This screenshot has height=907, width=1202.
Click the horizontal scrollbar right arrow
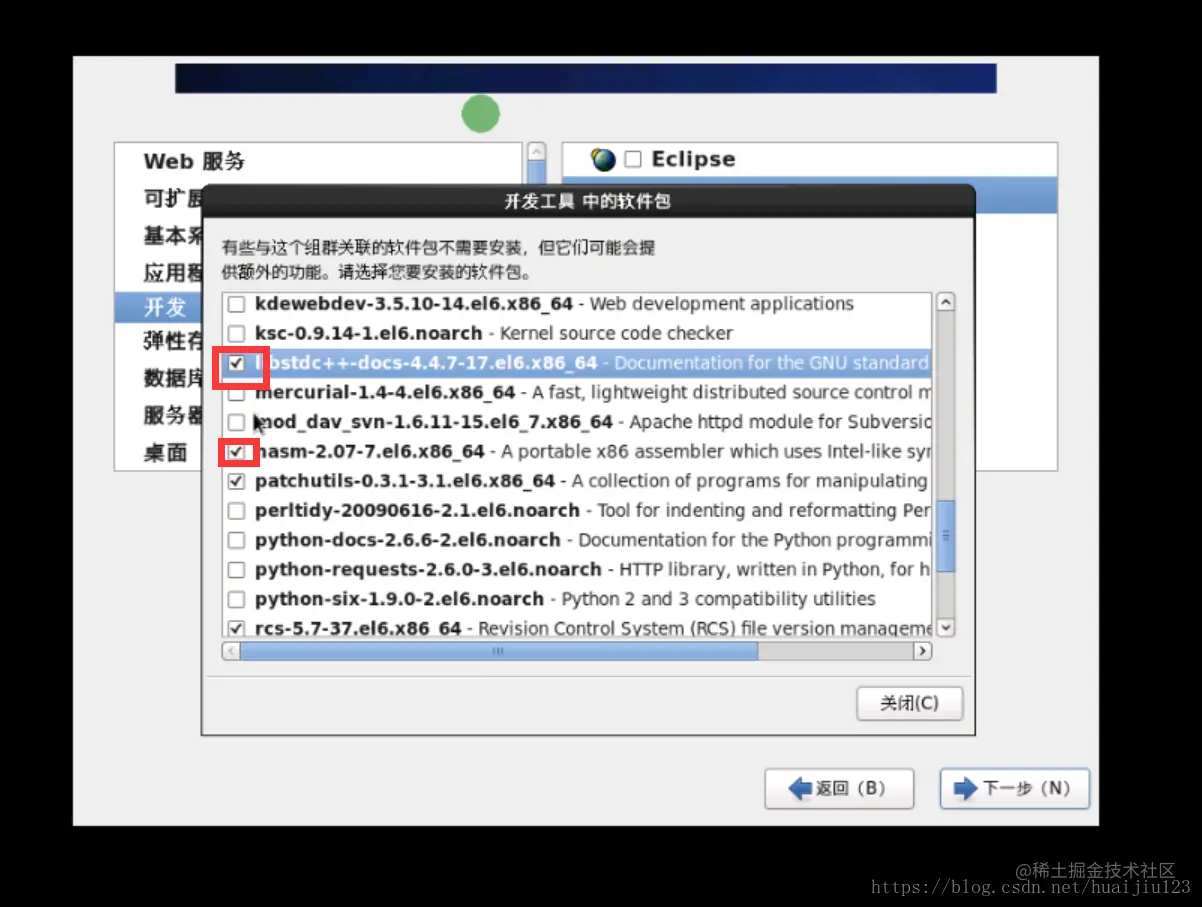point(922,651)
